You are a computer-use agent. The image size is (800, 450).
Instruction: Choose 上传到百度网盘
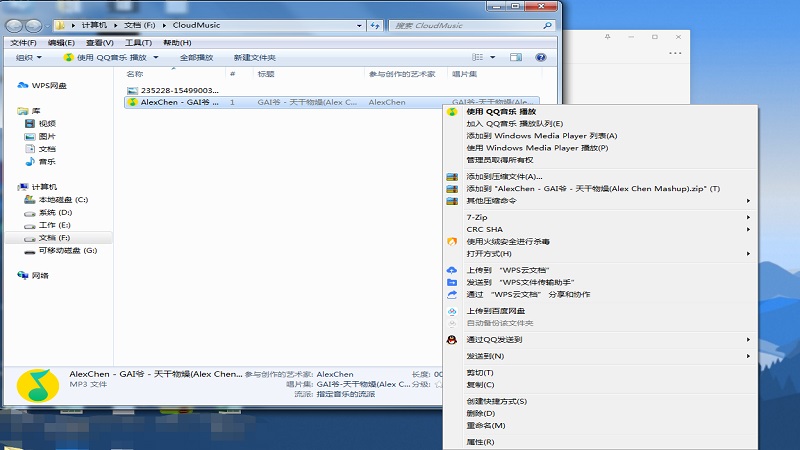coord(600,311)
